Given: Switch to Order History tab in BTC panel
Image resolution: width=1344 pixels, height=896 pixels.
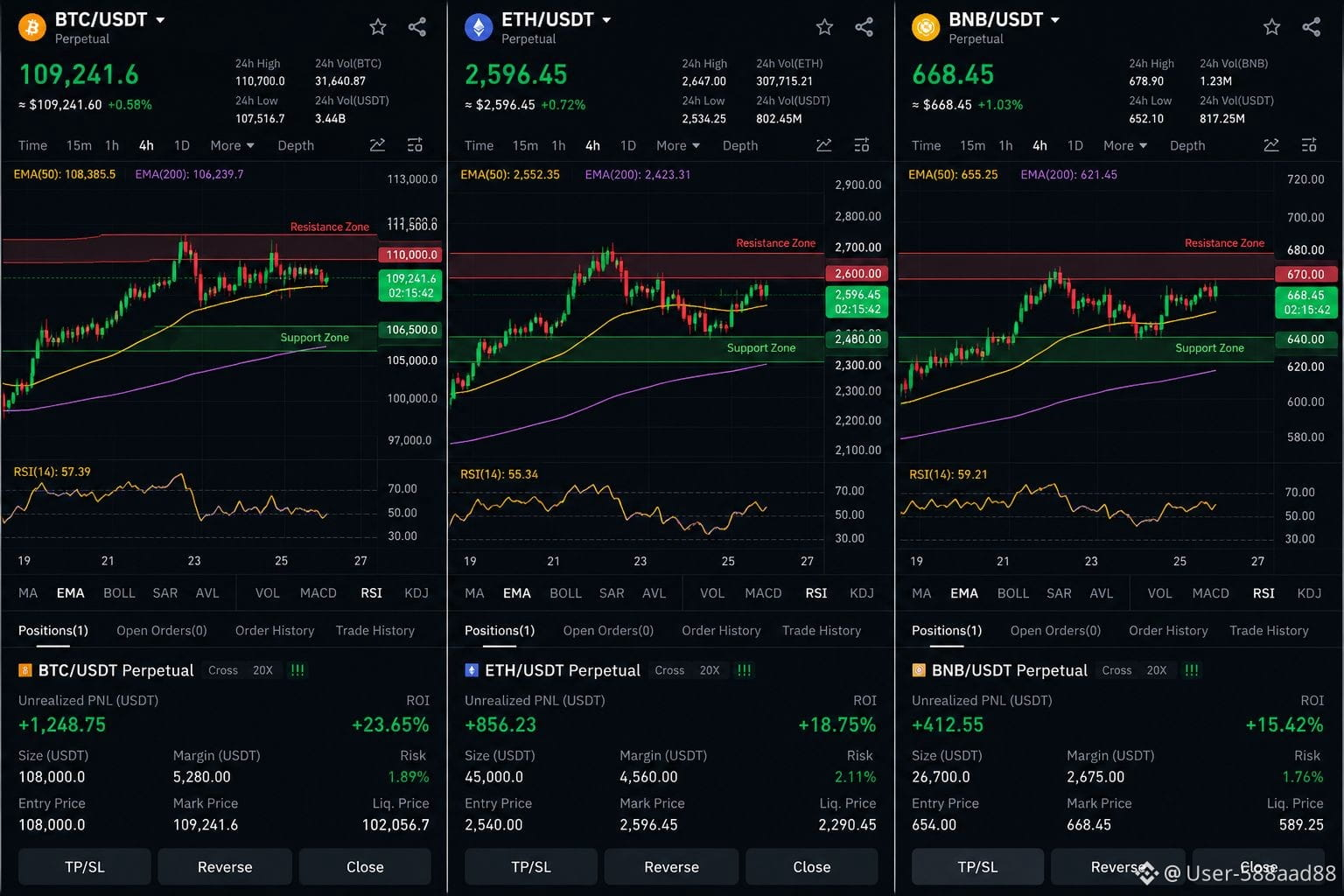Looking at the screenshot, I should pos(274,630).
